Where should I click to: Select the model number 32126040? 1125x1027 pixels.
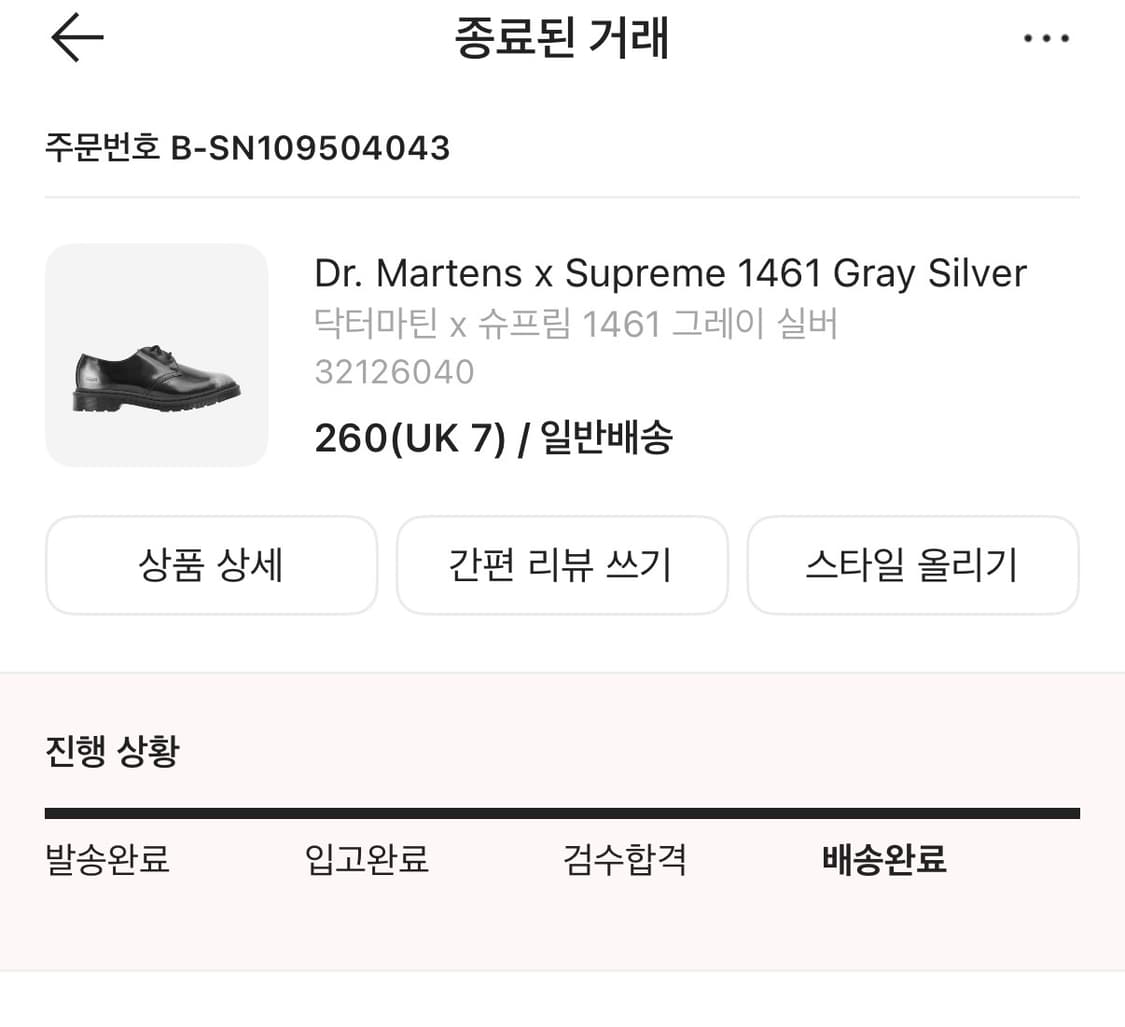pyautogui.click(x=394, y=372)
